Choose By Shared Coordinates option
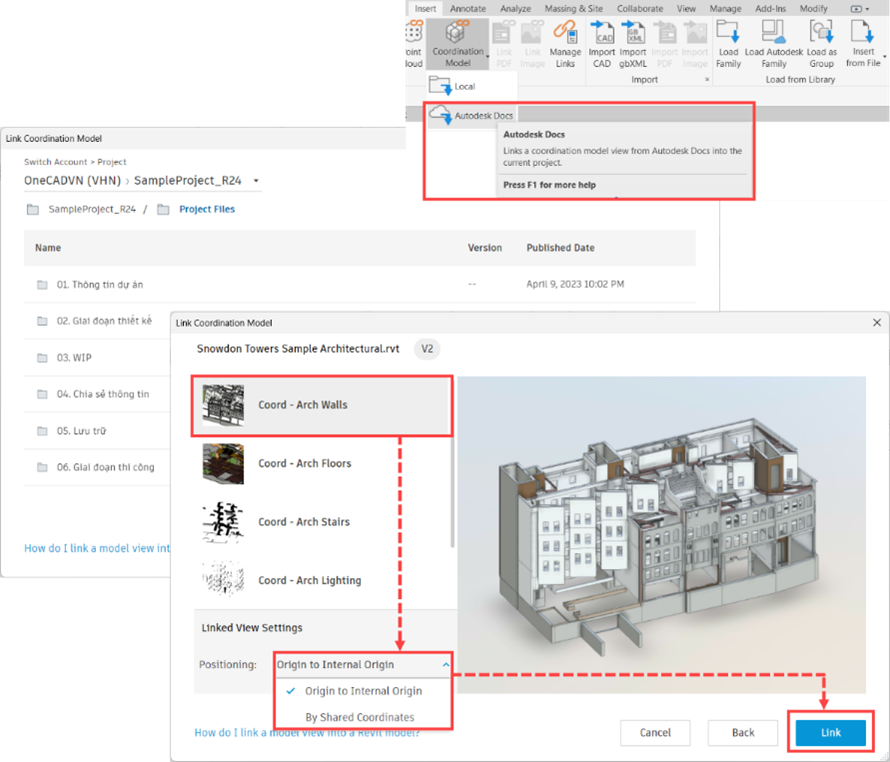This screenshot has height=762, width=890. (360, 717)
